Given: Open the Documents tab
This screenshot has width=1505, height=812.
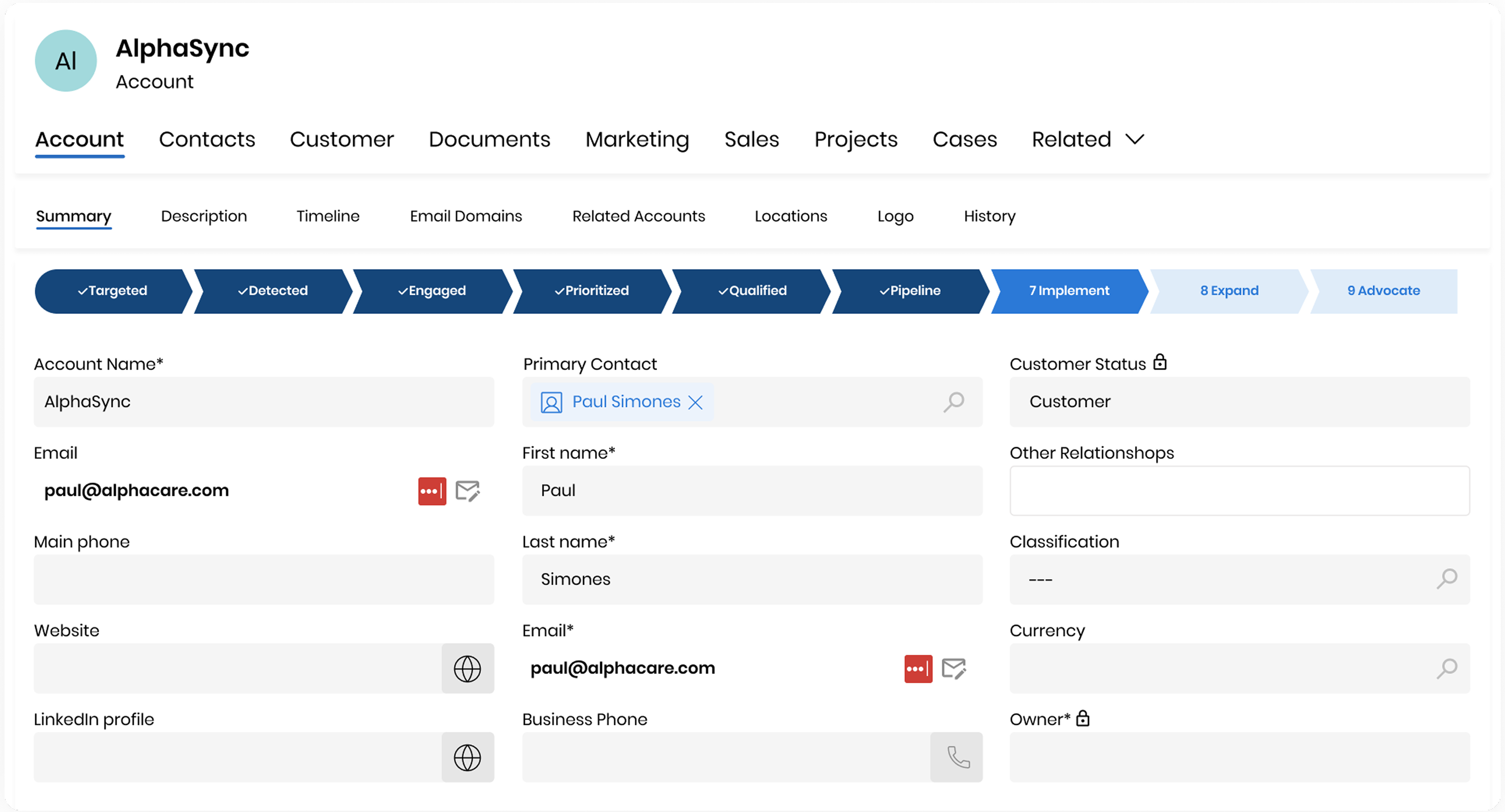Looking at the screenshot, I should coord(490,140).
